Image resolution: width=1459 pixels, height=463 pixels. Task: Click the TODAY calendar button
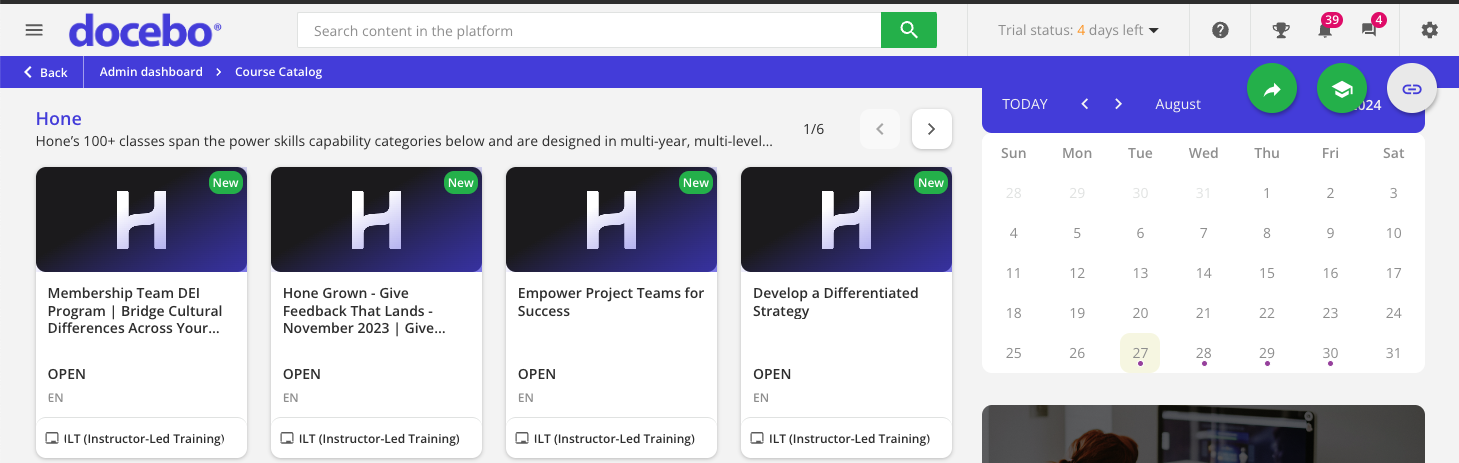[1025, 104]
